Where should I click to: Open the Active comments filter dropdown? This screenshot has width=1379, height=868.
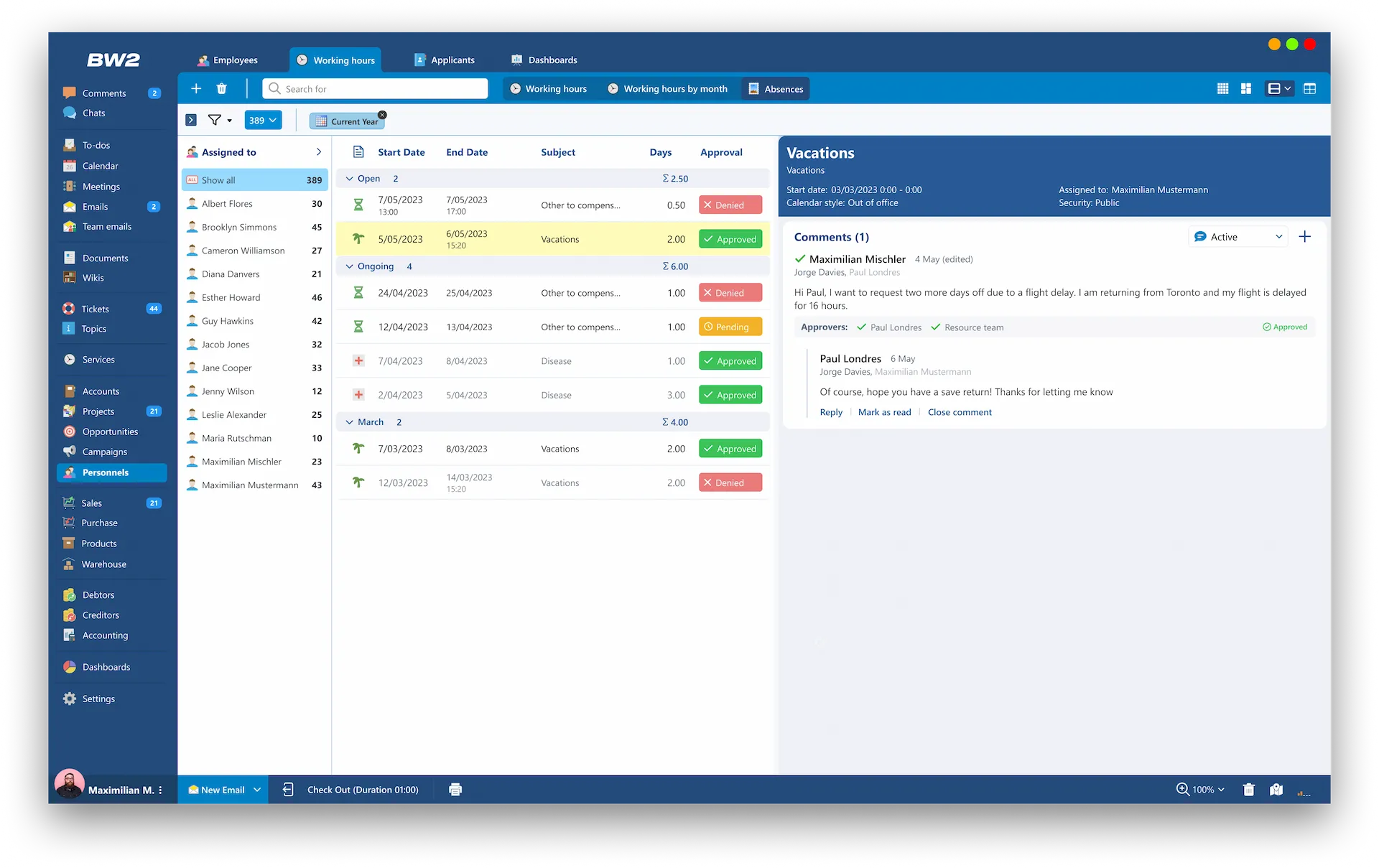1237,236
